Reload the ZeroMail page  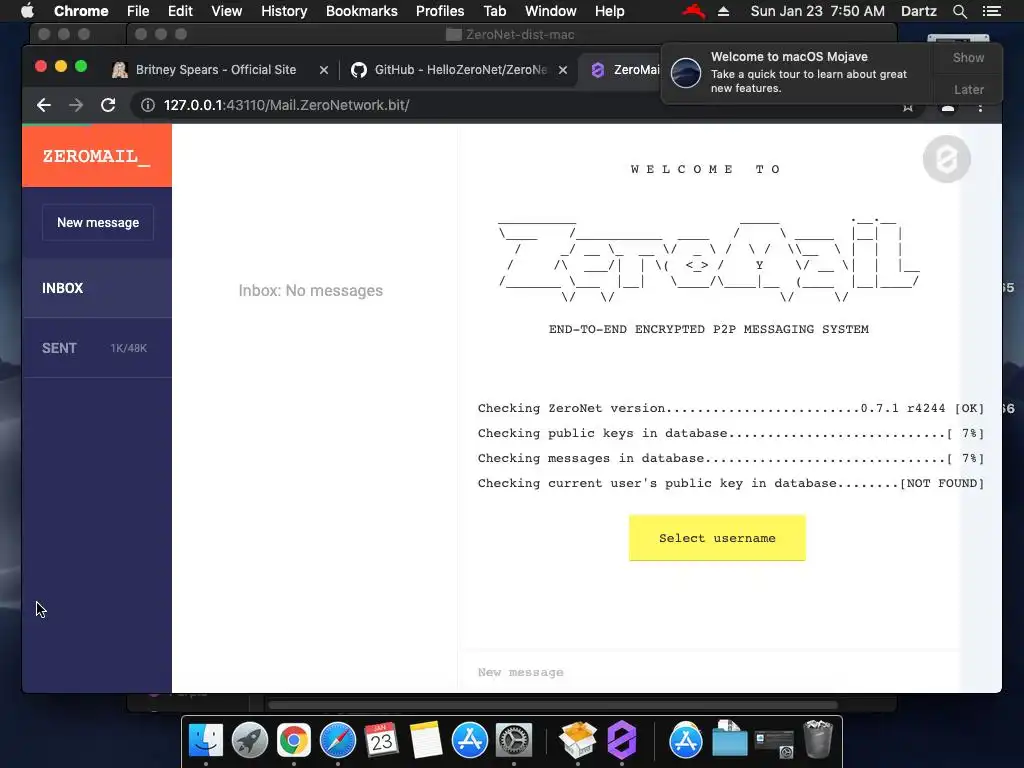pos(108,105)
